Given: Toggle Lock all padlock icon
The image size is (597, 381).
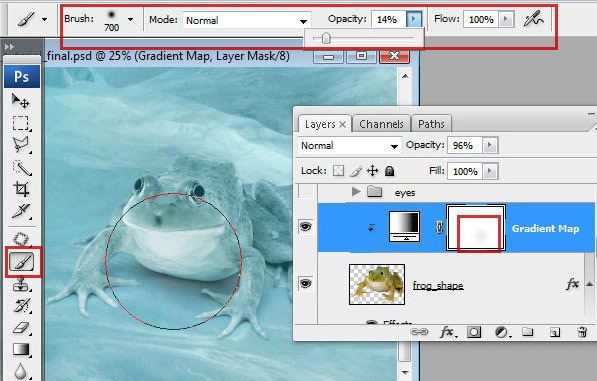Looking at the screenshot, I should [x=389, y=171].
